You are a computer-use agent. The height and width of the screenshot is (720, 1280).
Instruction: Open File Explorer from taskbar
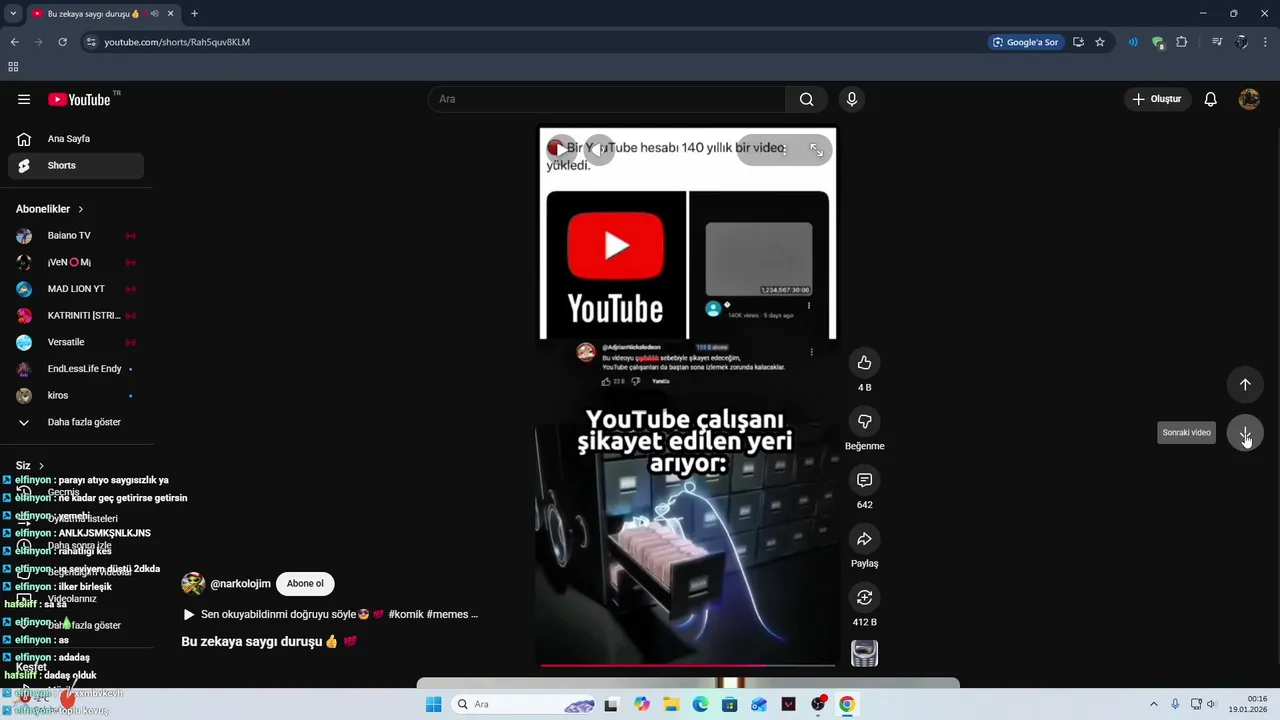(x=671, y=704)
